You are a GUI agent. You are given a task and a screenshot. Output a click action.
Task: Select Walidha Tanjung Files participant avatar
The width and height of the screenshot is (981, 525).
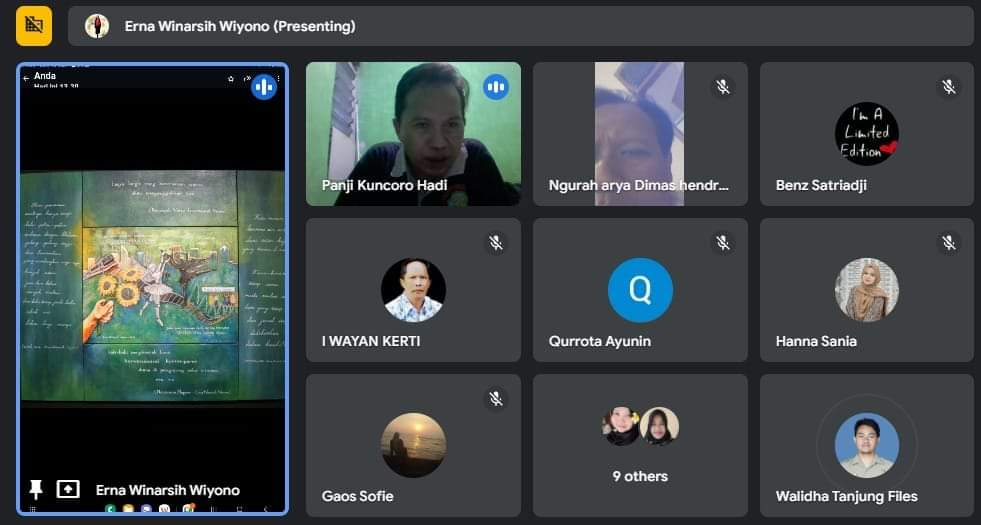866,445
